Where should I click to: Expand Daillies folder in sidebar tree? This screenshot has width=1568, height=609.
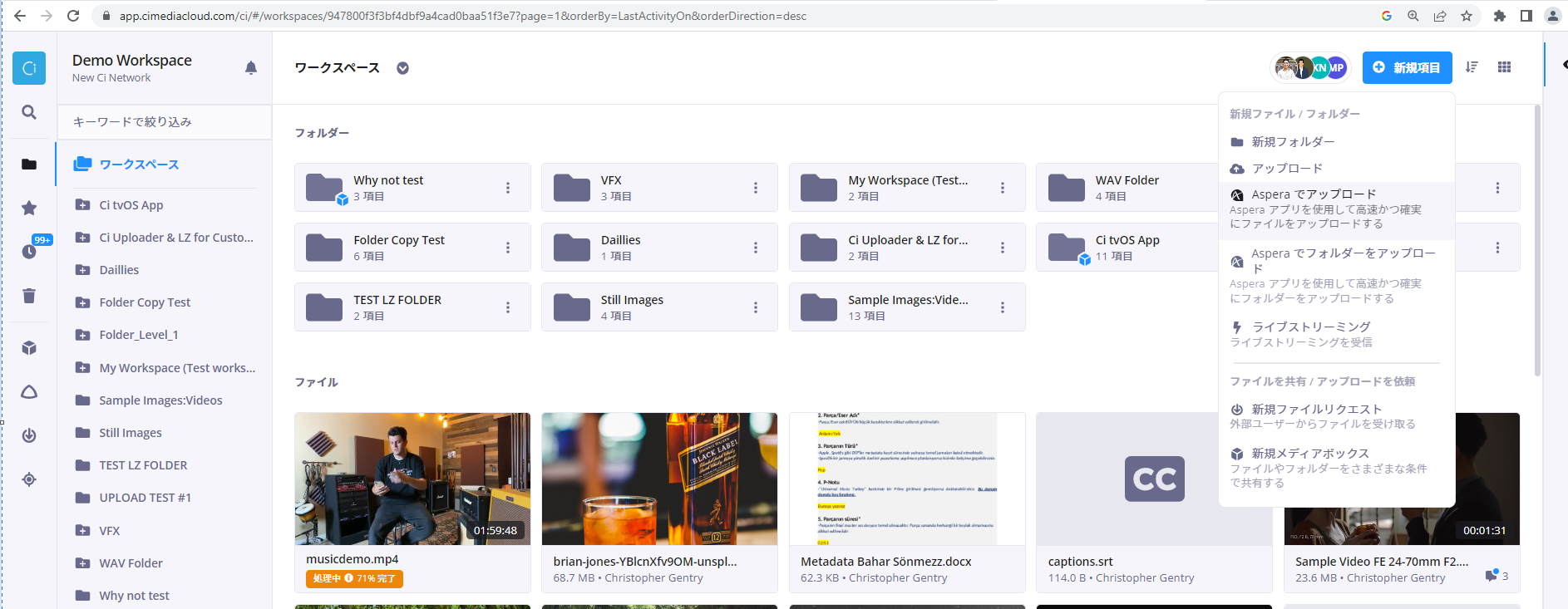(x=82, y=270)
